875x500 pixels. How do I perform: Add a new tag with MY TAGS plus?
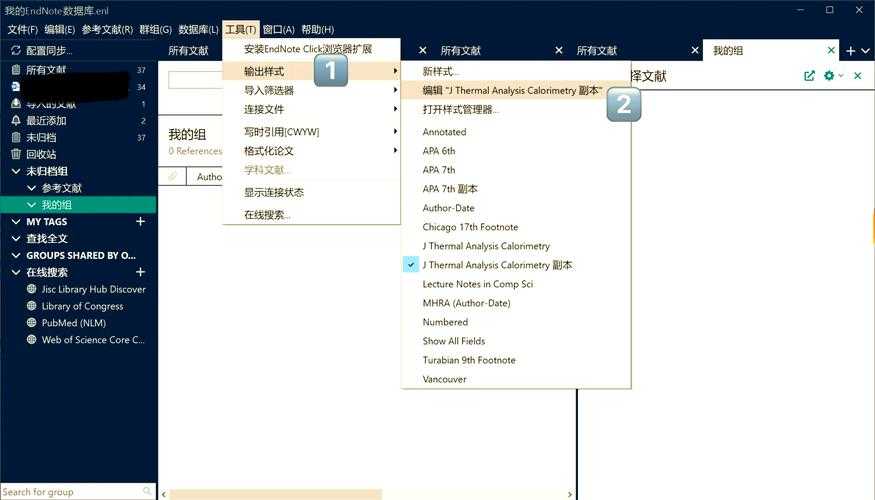pos(141,222)
